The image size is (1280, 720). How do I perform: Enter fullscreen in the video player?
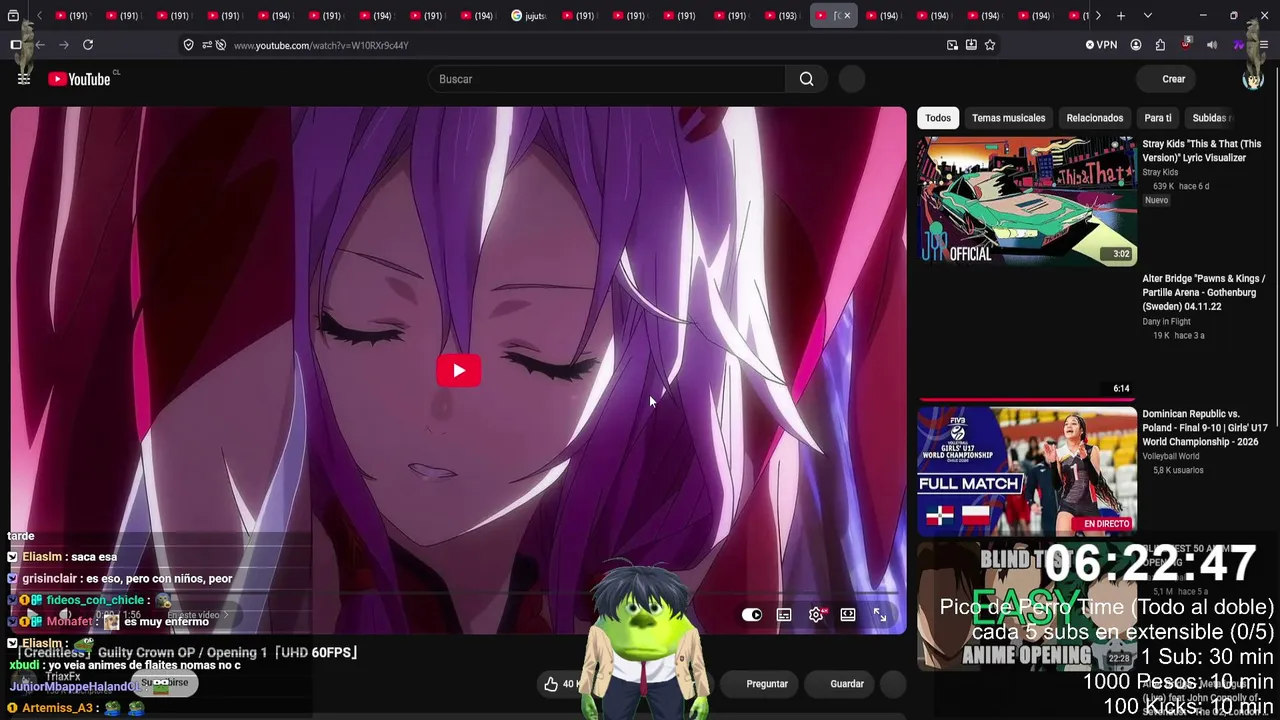[x=880, y=615]
